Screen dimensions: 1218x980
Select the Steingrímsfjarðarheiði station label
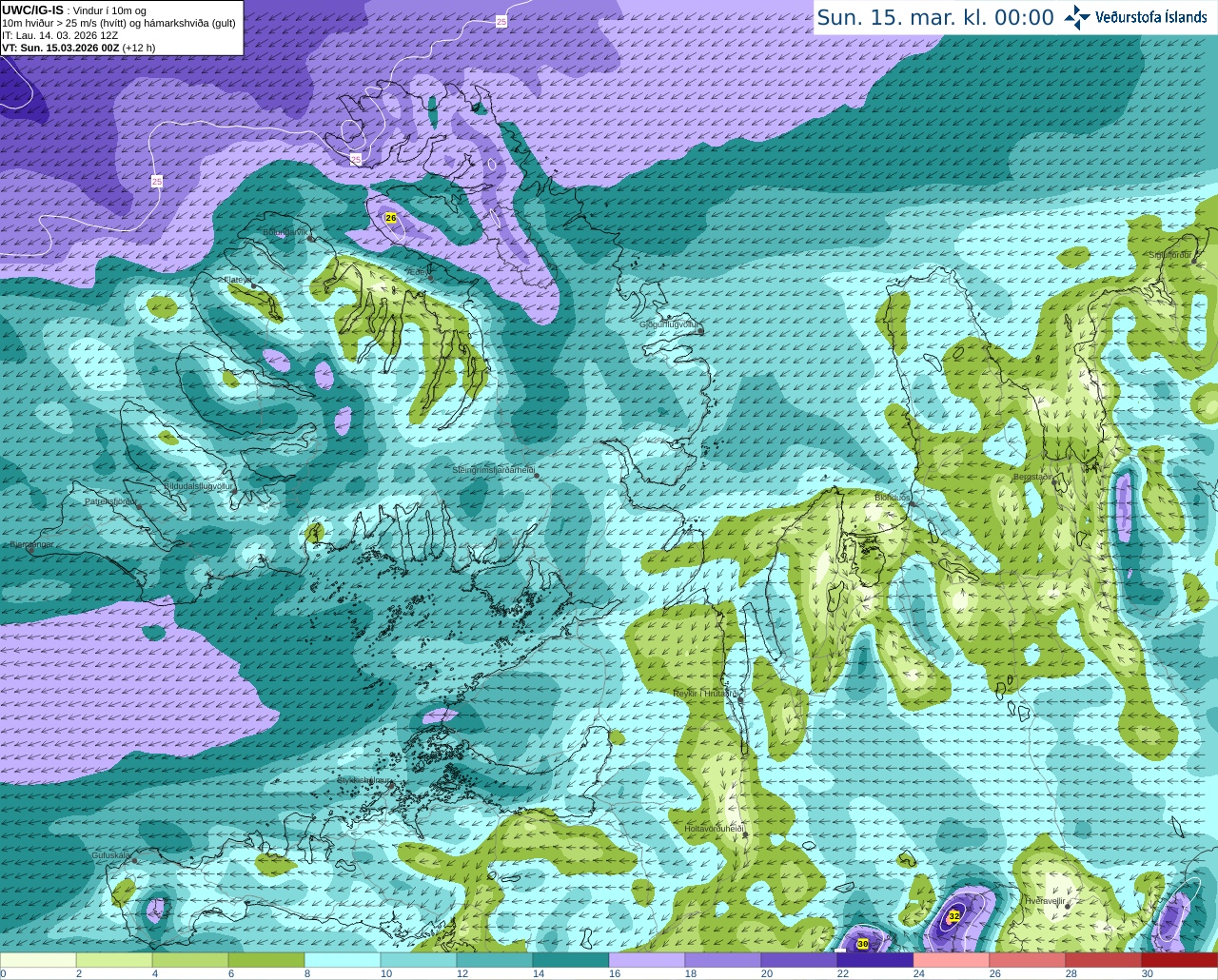493,470
